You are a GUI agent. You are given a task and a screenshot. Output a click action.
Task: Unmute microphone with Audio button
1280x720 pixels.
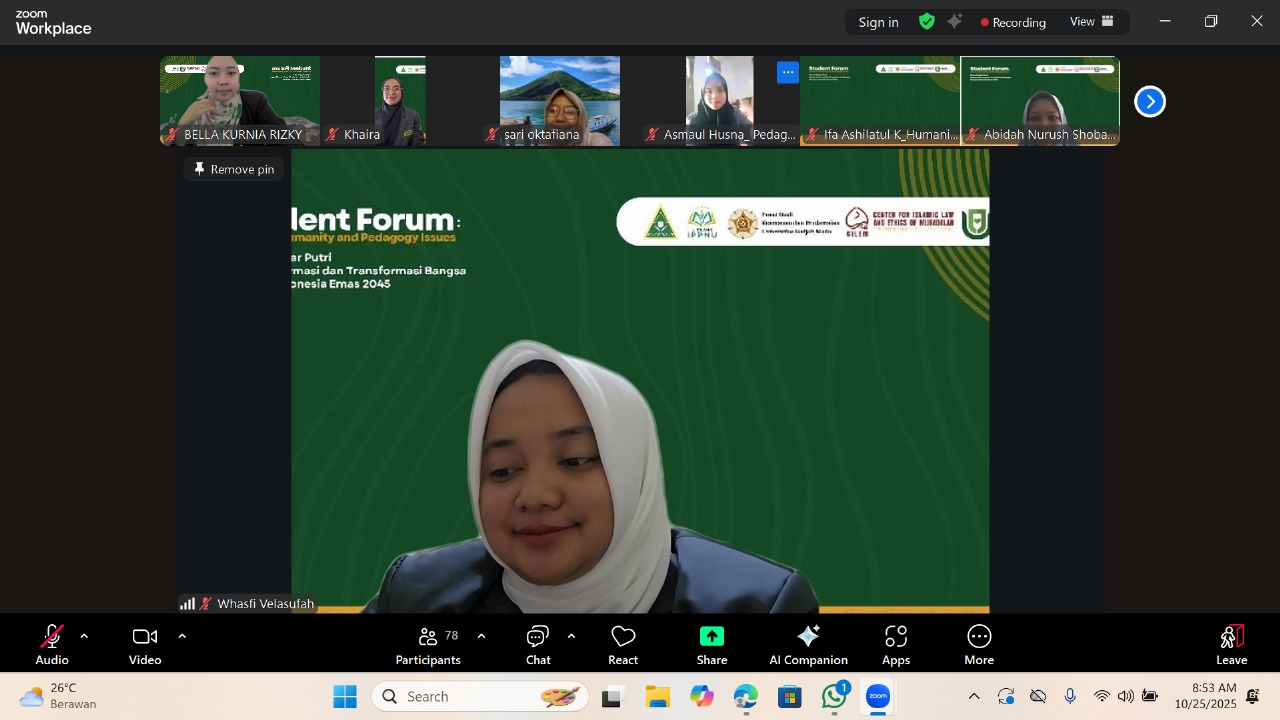pyautogui.click(x=52, y=645)
